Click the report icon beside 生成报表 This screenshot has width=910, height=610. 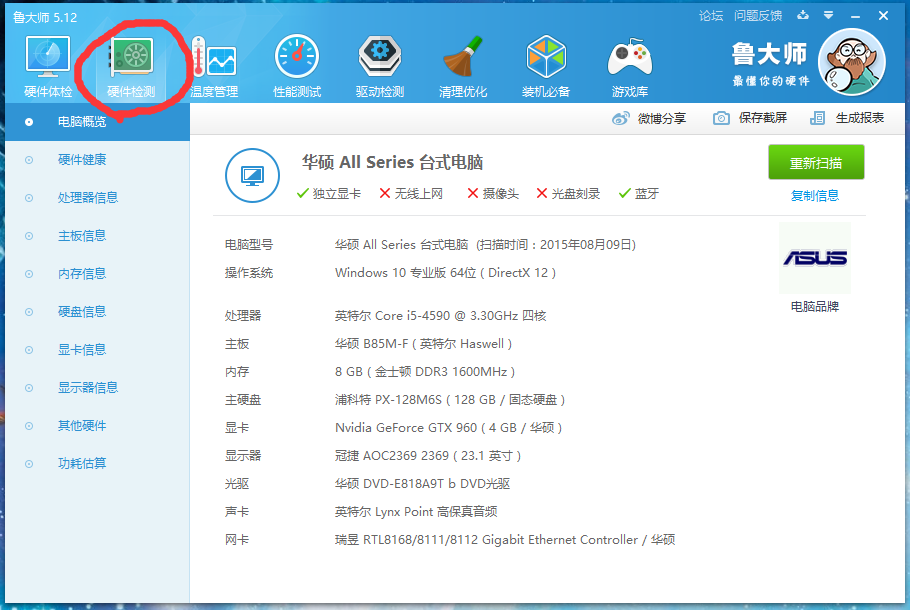pos(817,118)
